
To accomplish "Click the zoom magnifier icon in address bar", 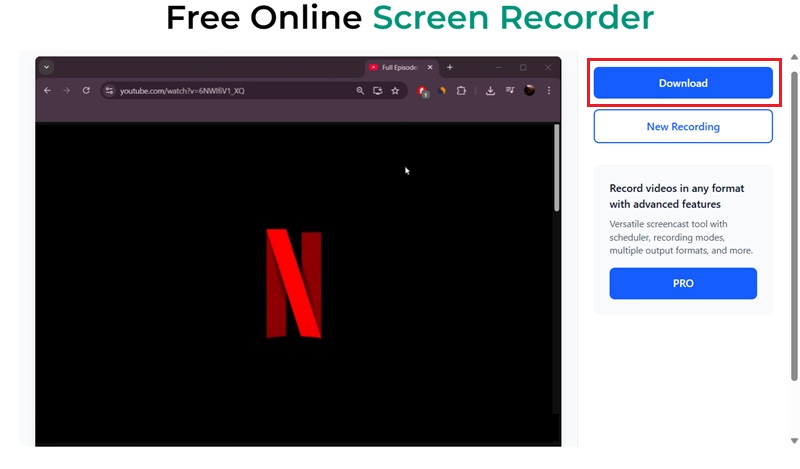I will [x=360, y=91].
